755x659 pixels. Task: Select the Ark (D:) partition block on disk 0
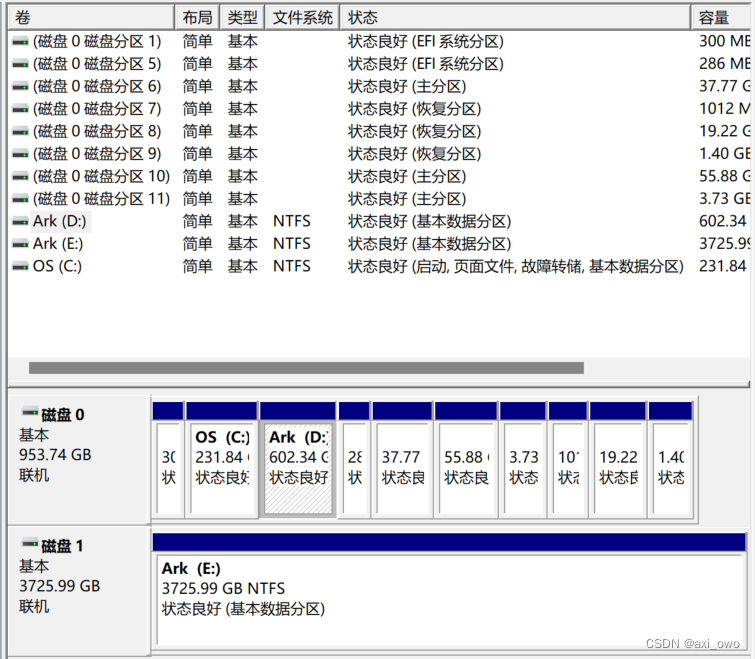point(298,459)
